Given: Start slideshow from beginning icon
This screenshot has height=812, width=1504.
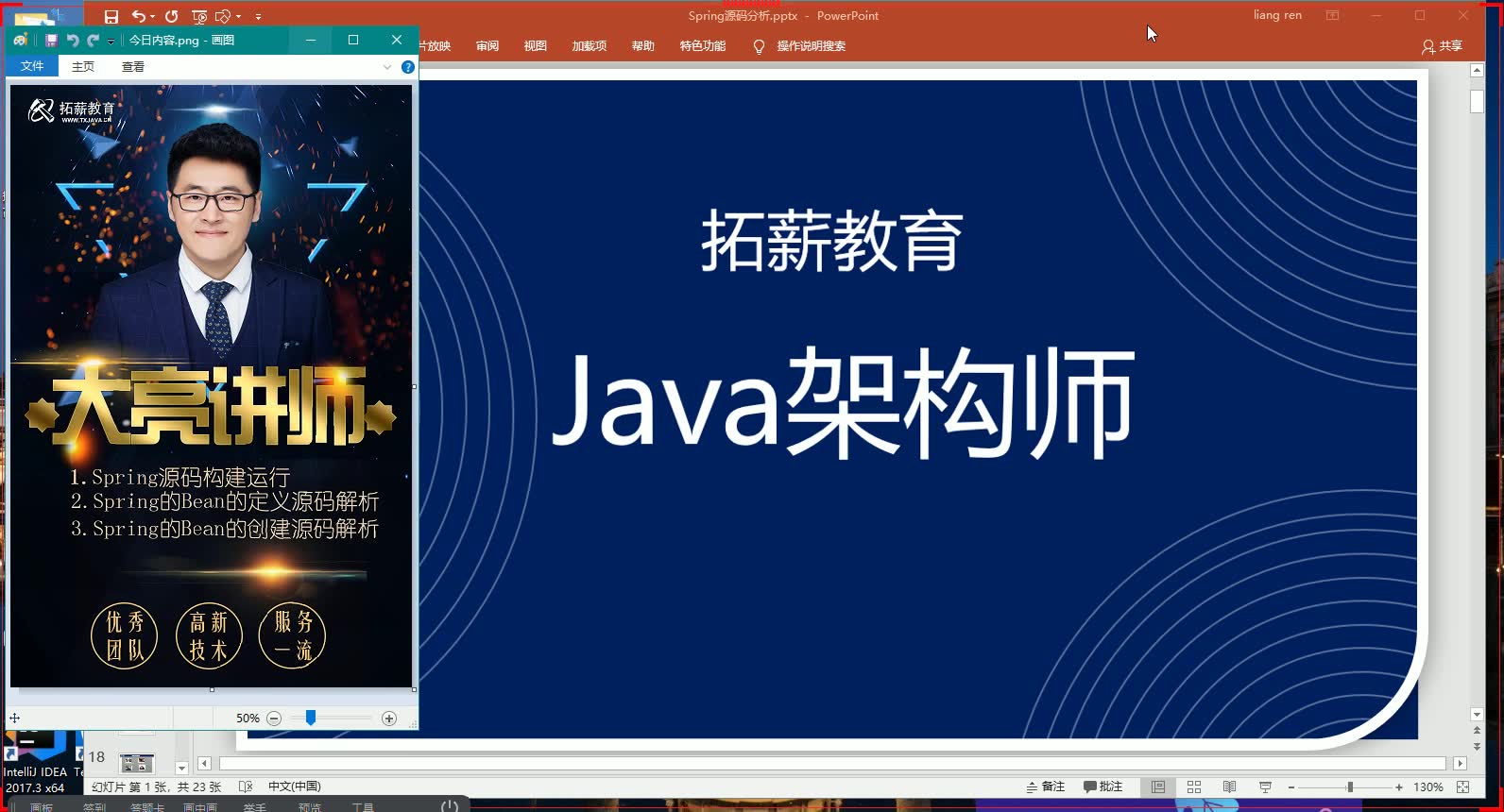Looking at the screenshot, I should point(199,16).
